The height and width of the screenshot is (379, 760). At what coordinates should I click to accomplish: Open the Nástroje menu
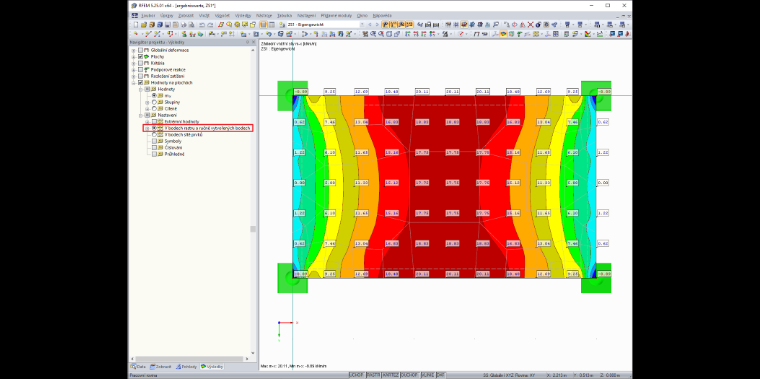pyautogui.click(x=264, y=16)
